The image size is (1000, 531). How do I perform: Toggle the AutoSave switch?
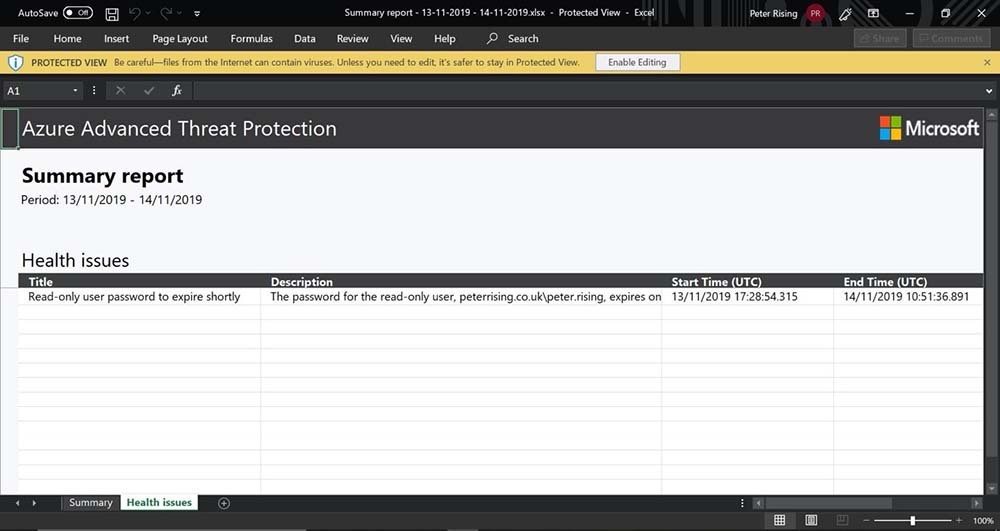[77, 13]
